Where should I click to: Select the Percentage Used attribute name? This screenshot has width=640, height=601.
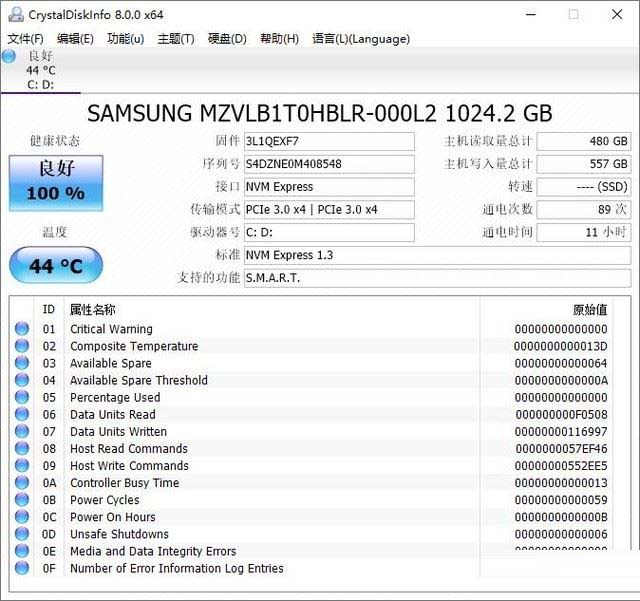115,398
